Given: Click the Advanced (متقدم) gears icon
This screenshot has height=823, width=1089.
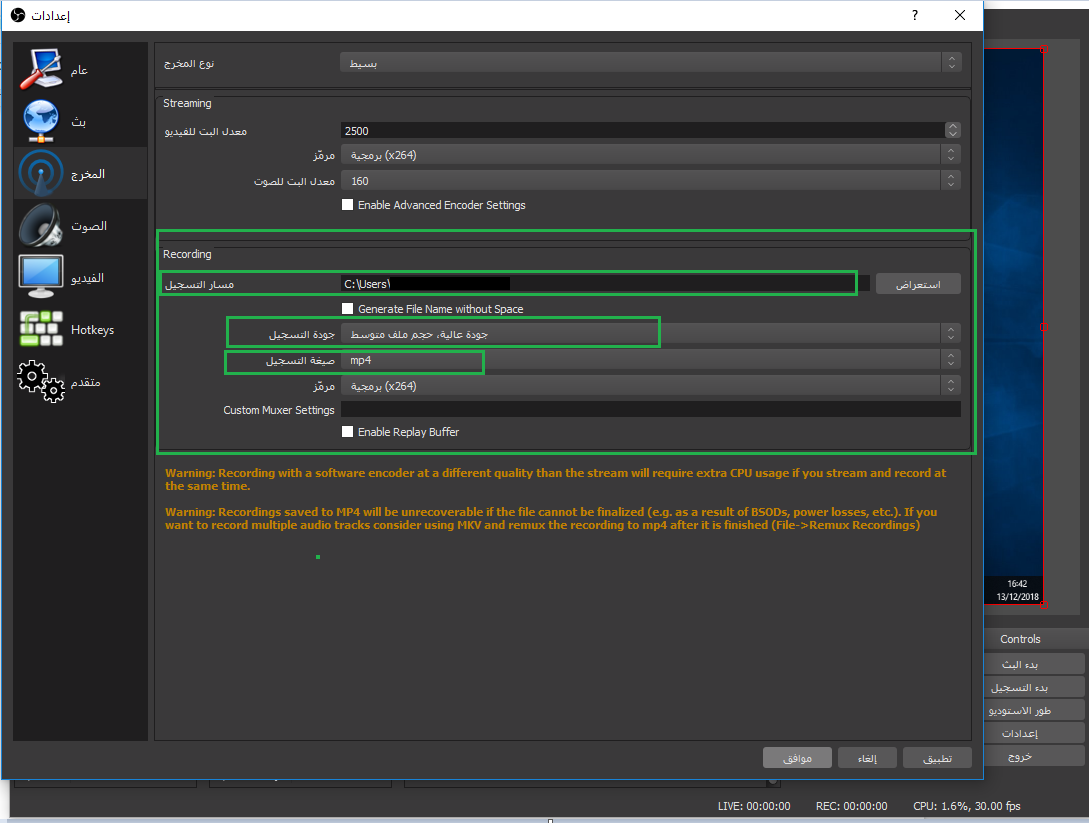Looking at the screenshot, I should point(42,382).
